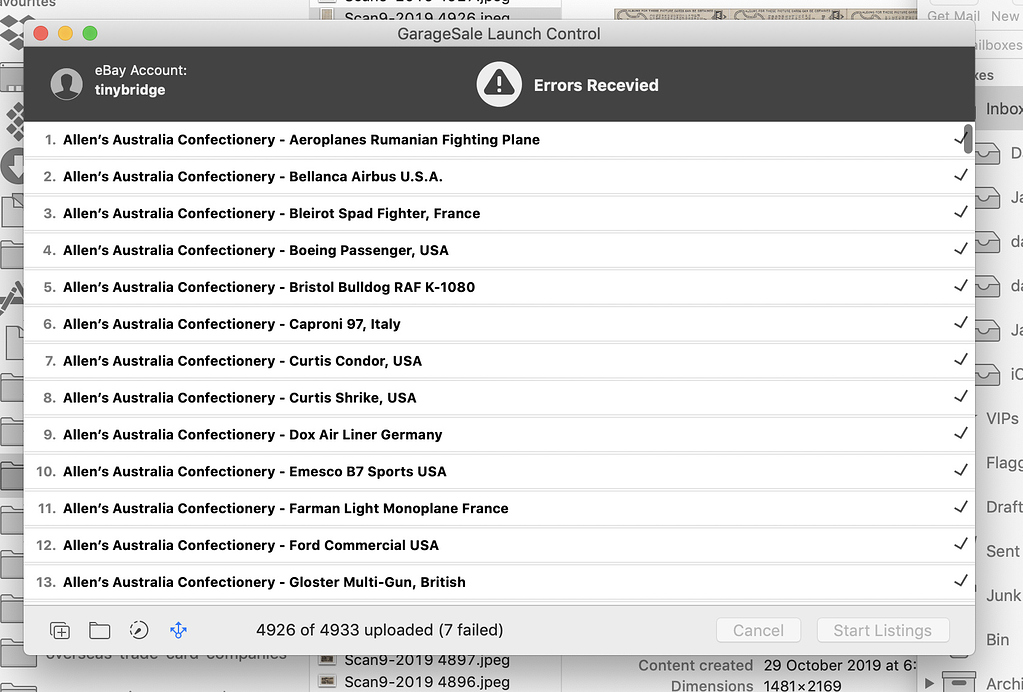The height and width of the screenshot is (692, 1023).
Task: Click the GarageSale Launch Control title
Action: pos(498,33)
